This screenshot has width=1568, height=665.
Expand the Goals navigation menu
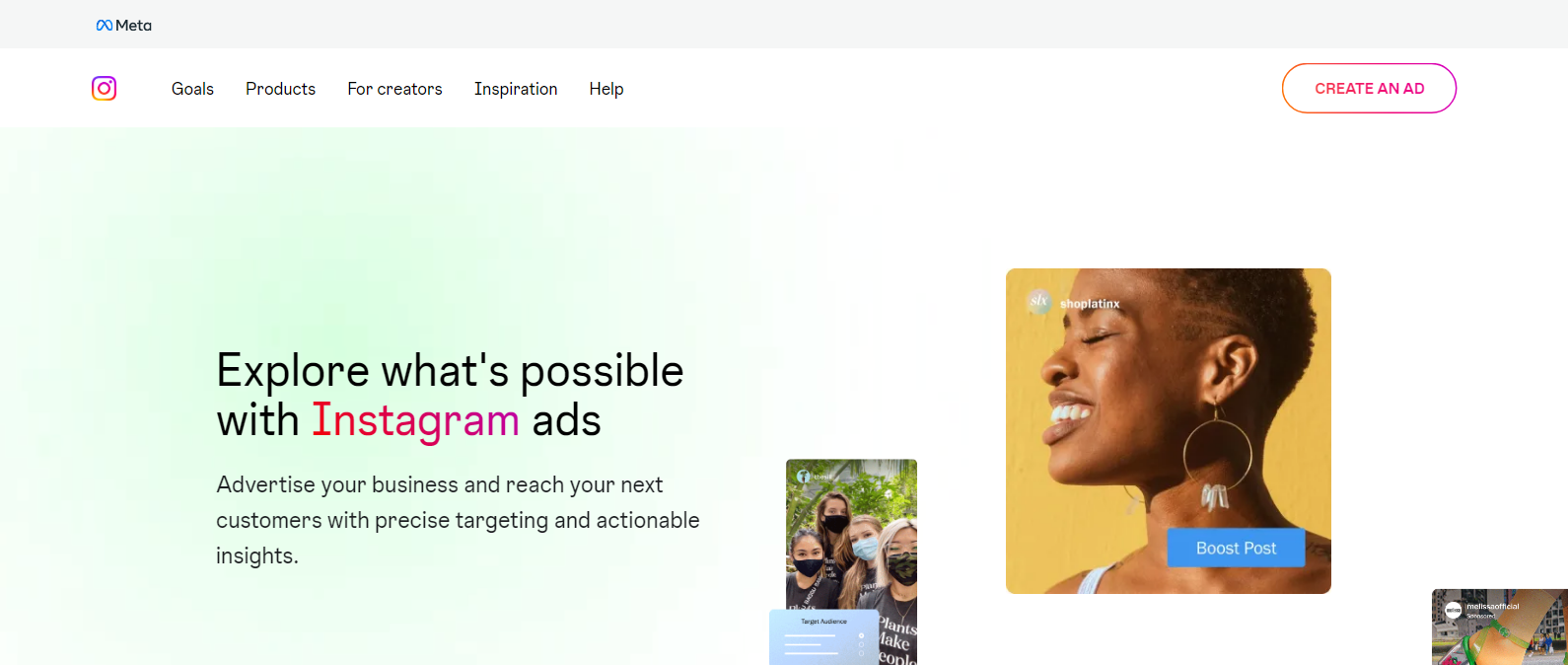pyautogui.click(x=192, y=89)
